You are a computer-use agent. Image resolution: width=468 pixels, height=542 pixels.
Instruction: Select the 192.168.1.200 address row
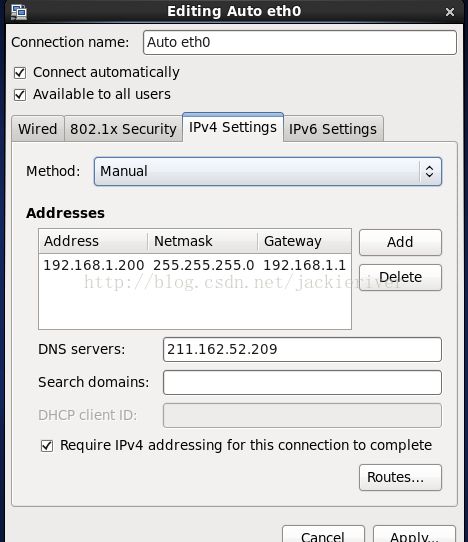tap(195, 265)
